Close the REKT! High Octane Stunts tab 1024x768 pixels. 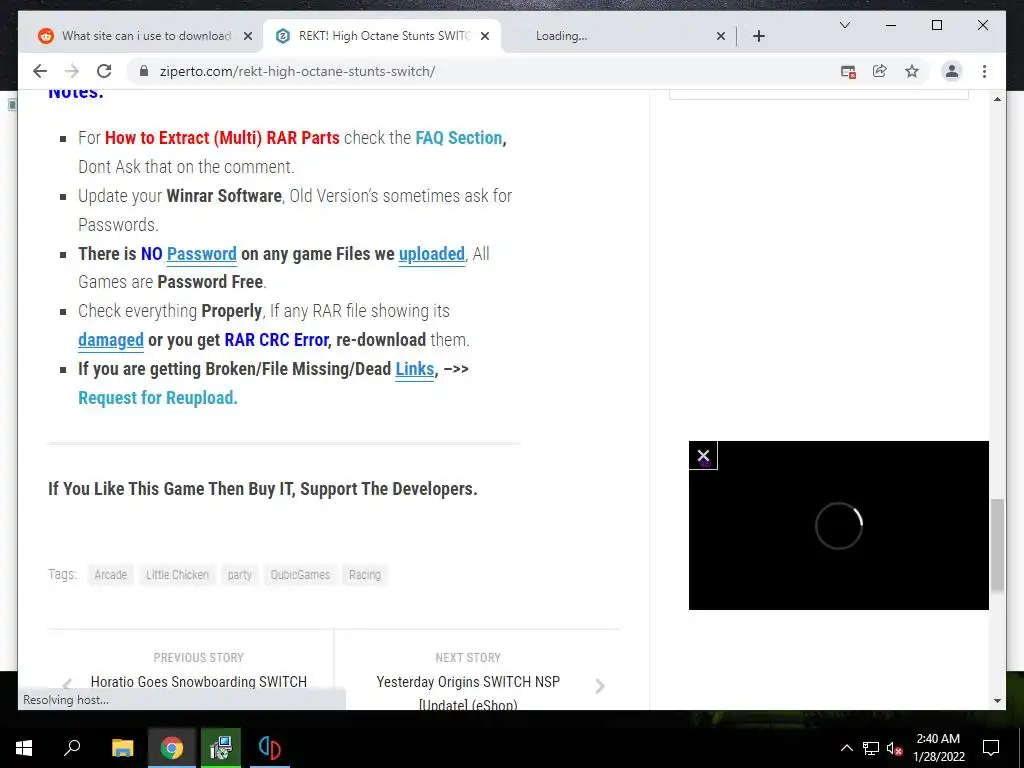click(485, 36)
